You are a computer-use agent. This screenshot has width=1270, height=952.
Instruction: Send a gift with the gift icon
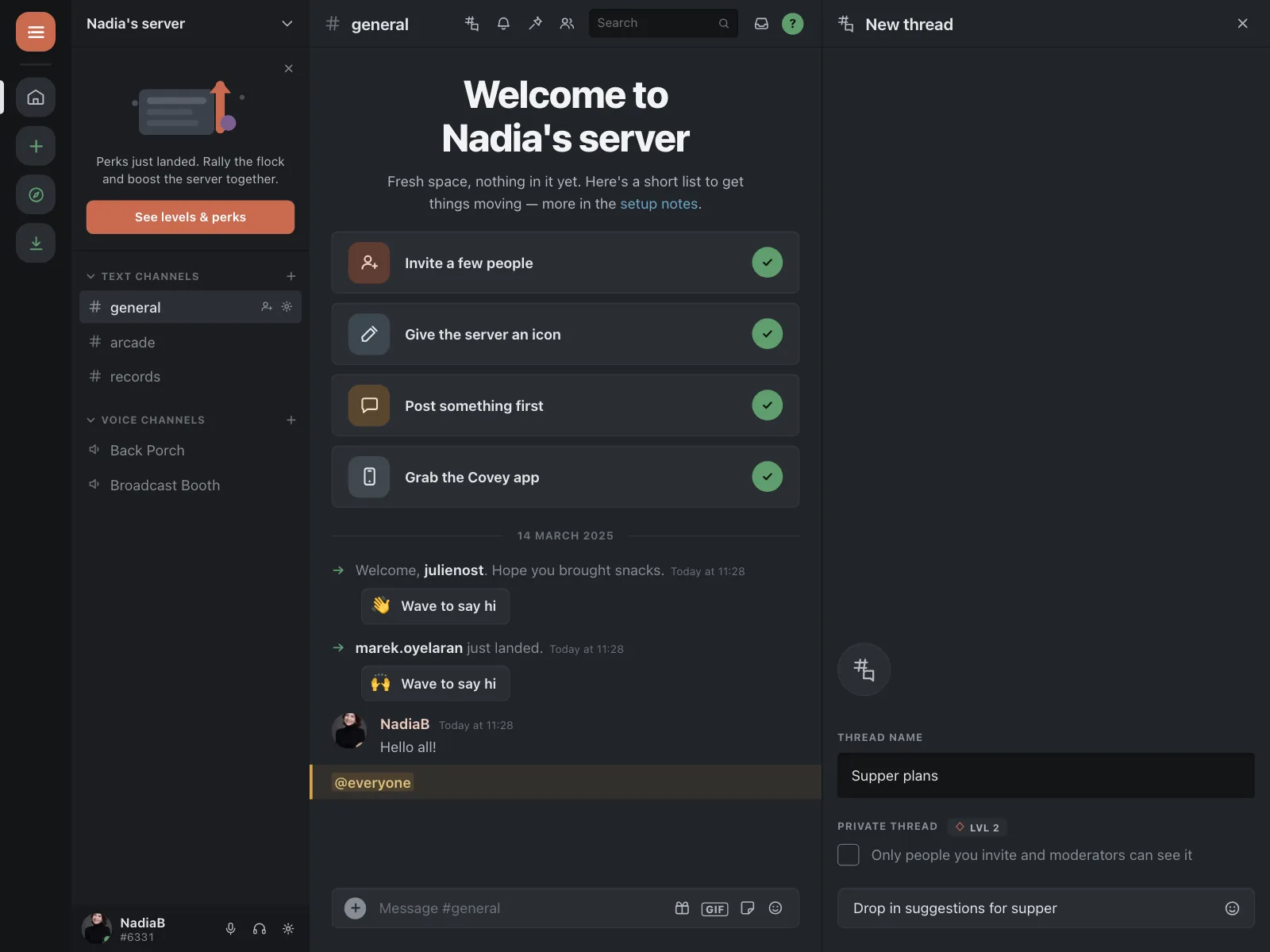[x=682, y=908]
